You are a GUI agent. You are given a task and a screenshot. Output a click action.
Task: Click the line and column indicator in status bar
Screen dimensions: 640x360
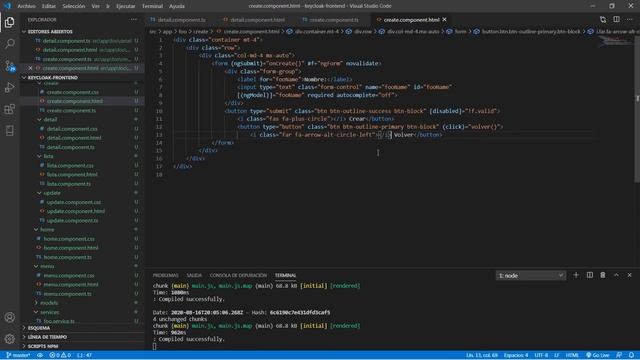click(x=482, y=355)
